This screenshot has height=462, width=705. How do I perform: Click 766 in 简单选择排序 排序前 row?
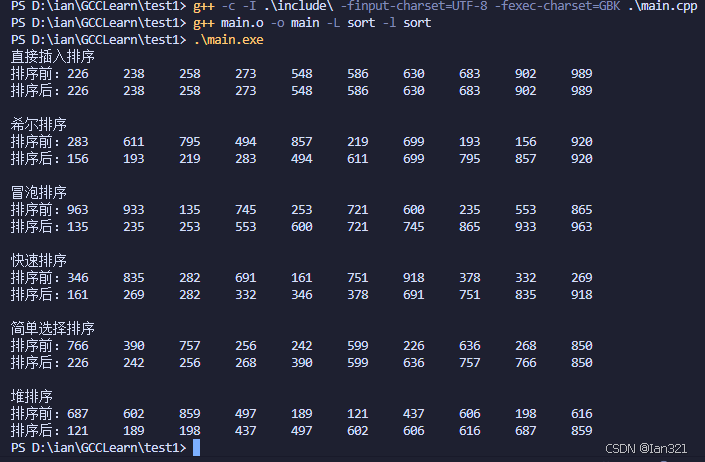click(x=78, y=346)
